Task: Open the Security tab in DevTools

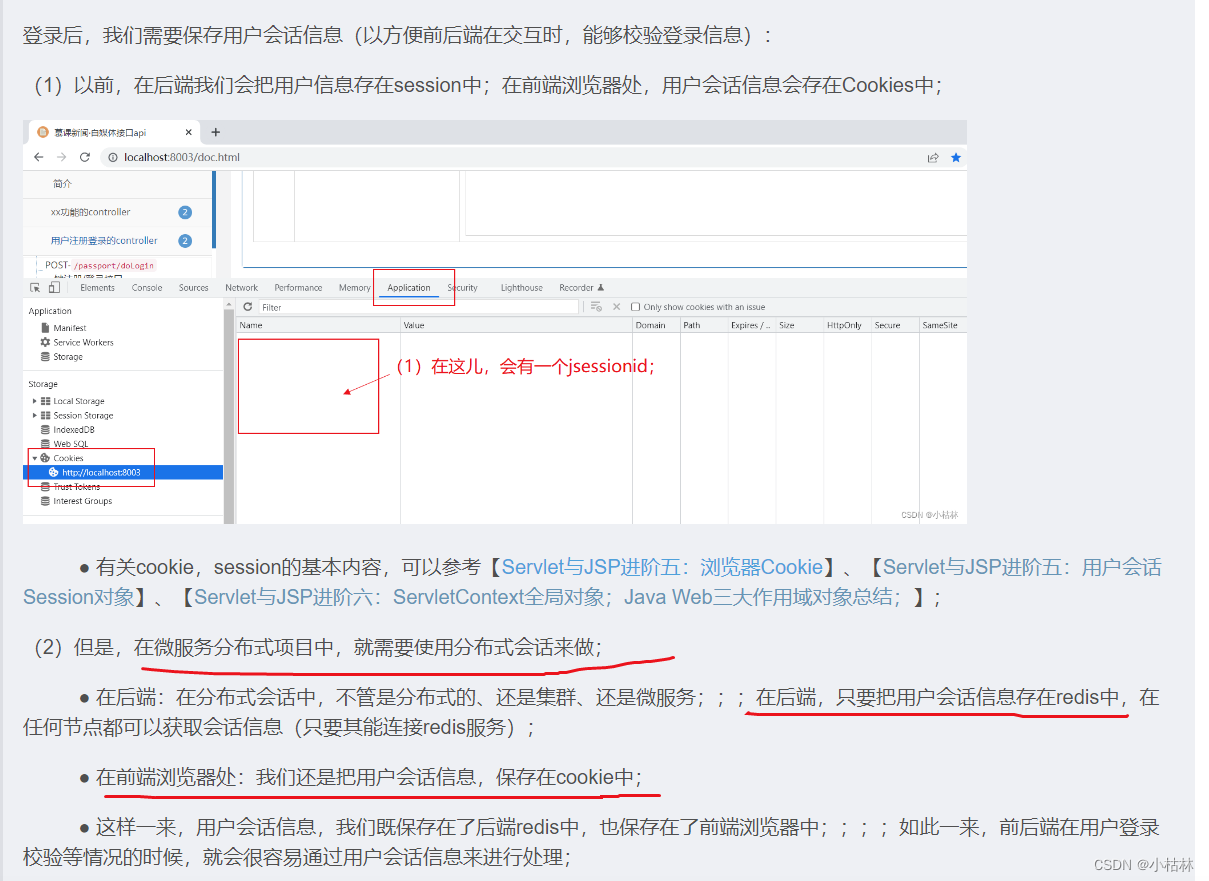Action: (x=463, y=287)
